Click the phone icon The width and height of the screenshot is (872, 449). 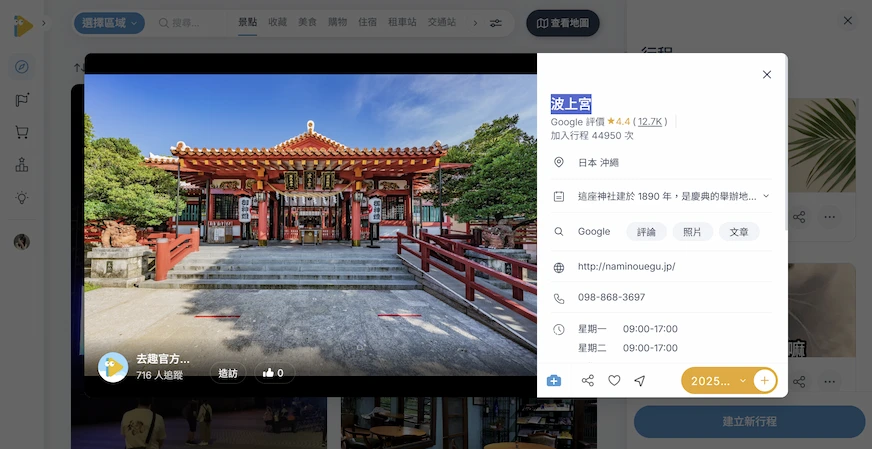(x=559, y=298)
